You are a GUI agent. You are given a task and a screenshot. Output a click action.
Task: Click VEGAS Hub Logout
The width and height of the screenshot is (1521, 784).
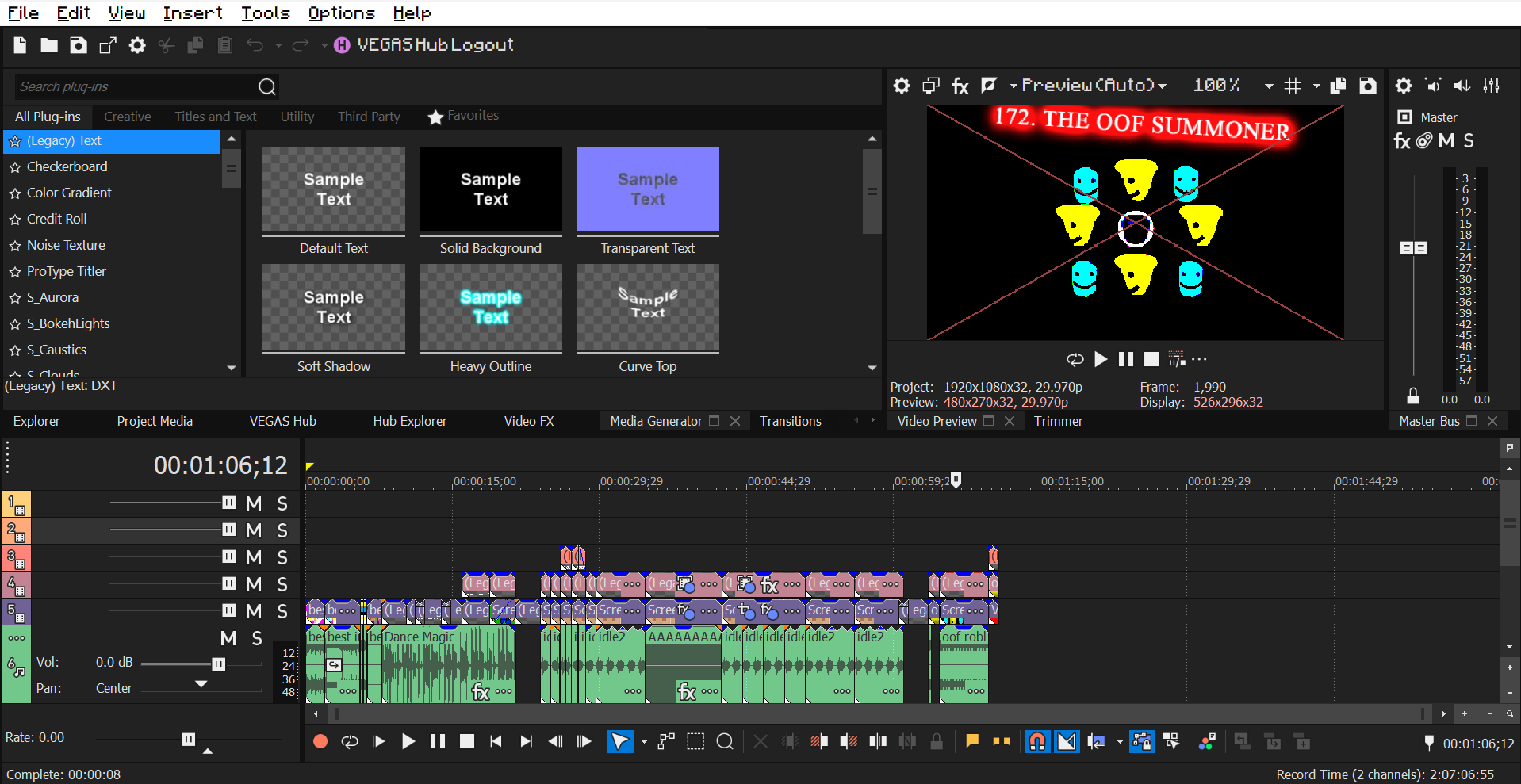coord(435,45)
